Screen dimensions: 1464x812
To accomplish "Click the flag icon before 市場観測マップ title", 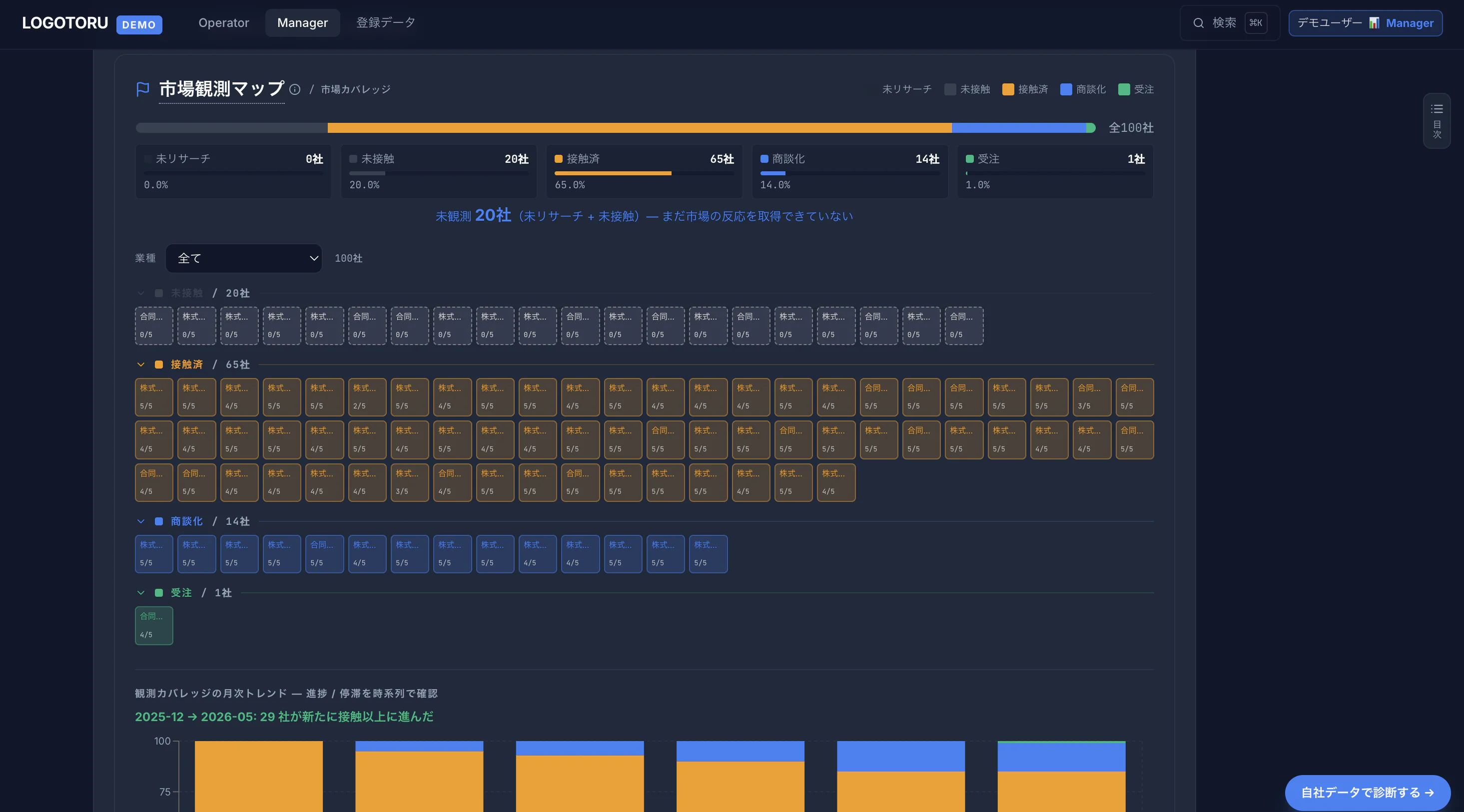I will pyautogui.click(x=142, y=89).
